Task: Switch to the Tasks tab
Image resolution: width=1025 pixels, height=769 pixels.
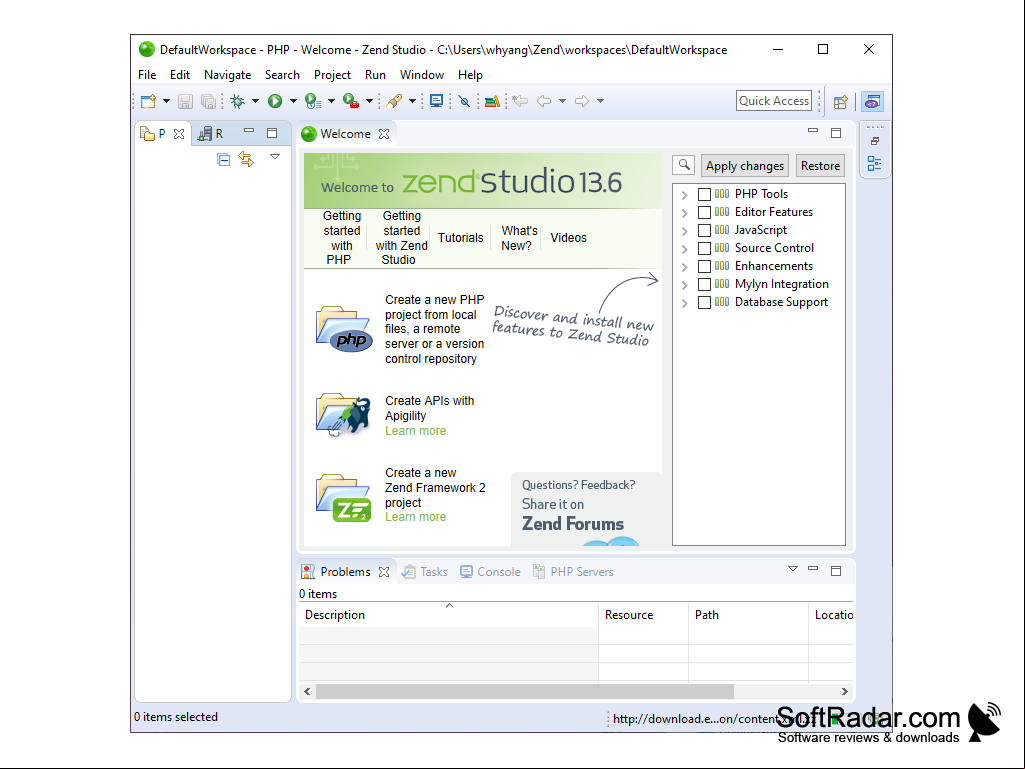Action: [x=425, y=572]
